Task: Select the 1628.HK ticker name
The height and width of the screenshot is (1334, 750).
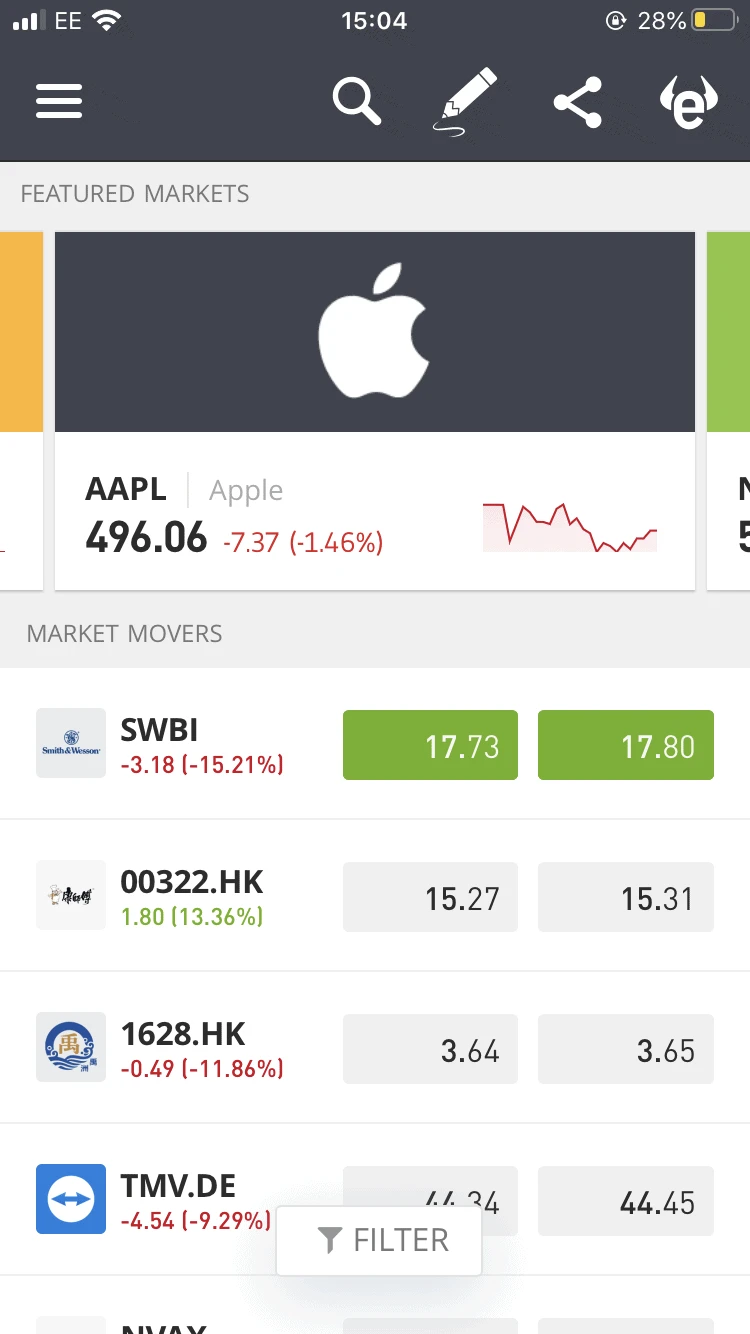Action: click(x=183, y=1034)
